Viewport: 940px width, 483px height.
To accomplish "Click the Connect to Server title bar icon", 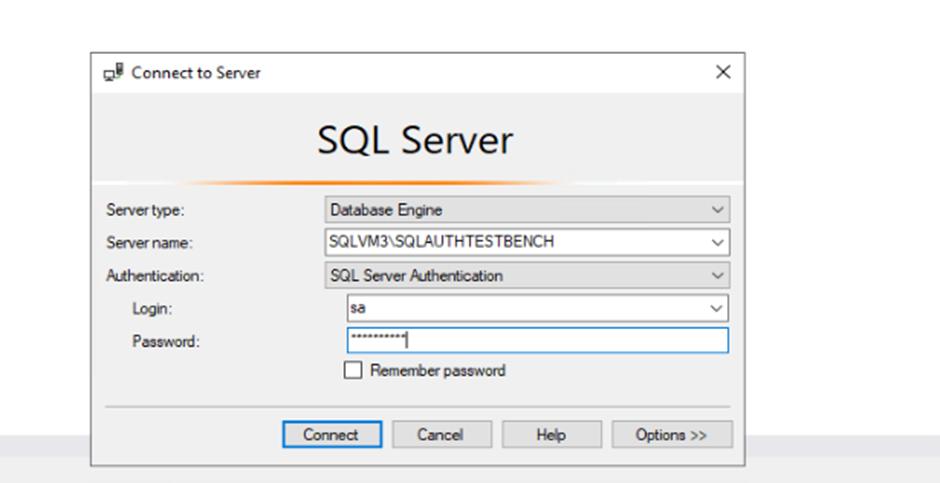I will pyautogui.click(x=113, y=73).
